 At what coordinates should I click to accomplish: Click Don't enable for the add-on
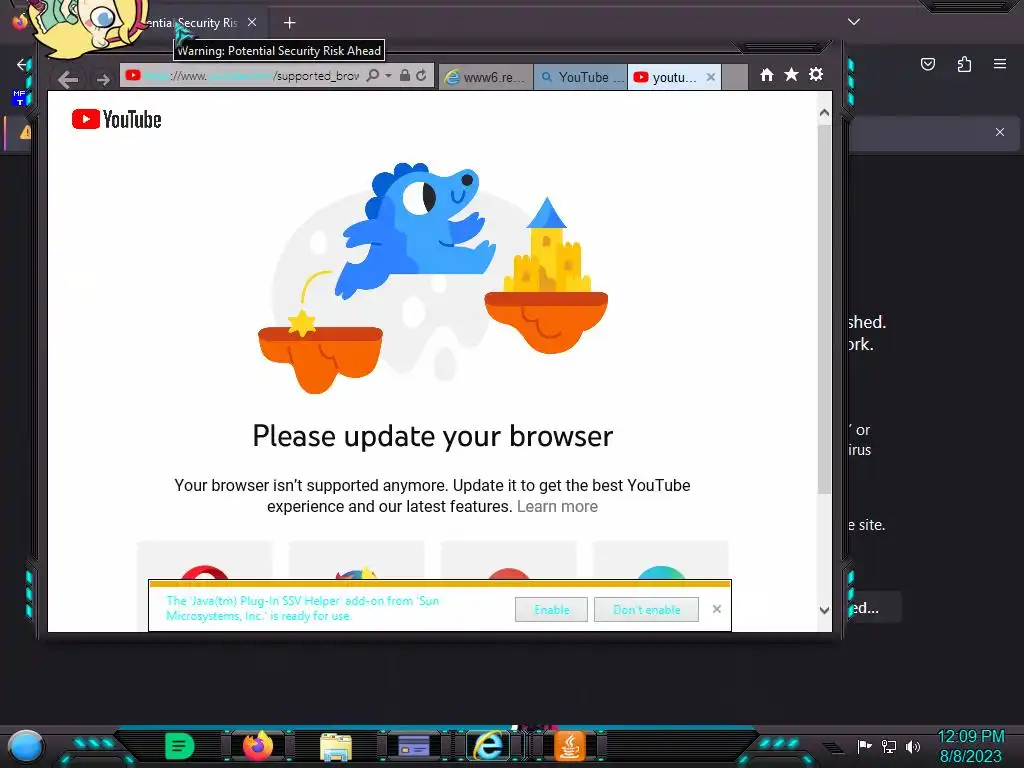[x=647, y=609]
